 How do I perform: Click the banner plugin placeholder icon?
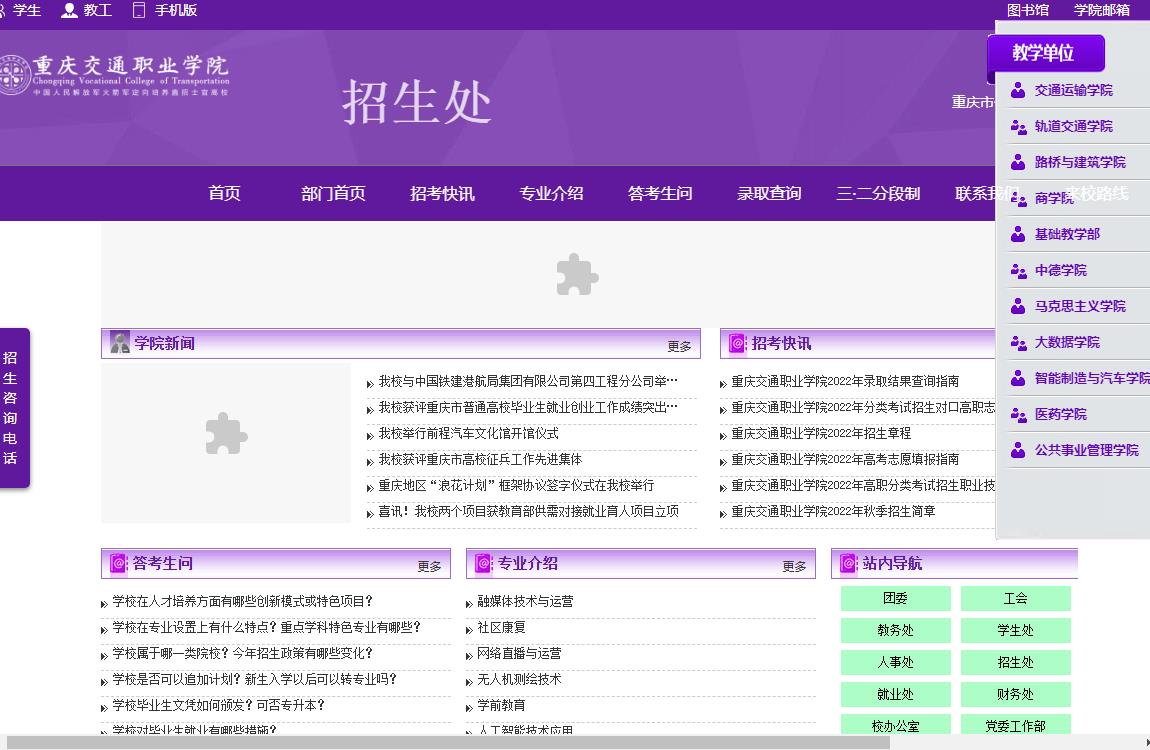tap(577, 274)
